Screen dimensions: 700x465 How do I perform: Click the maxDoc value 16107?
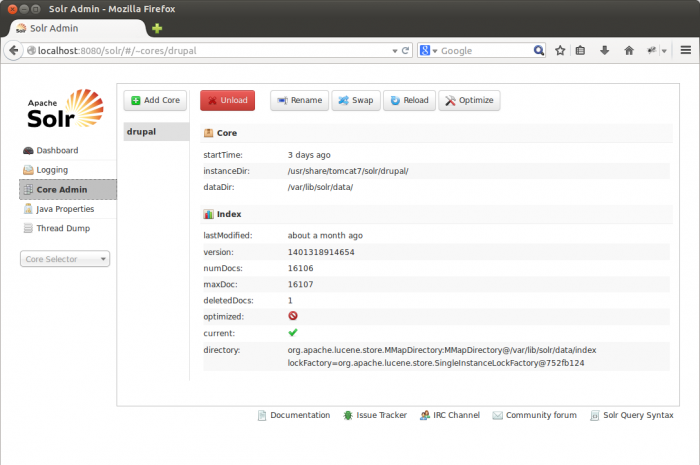coord(300,284)
